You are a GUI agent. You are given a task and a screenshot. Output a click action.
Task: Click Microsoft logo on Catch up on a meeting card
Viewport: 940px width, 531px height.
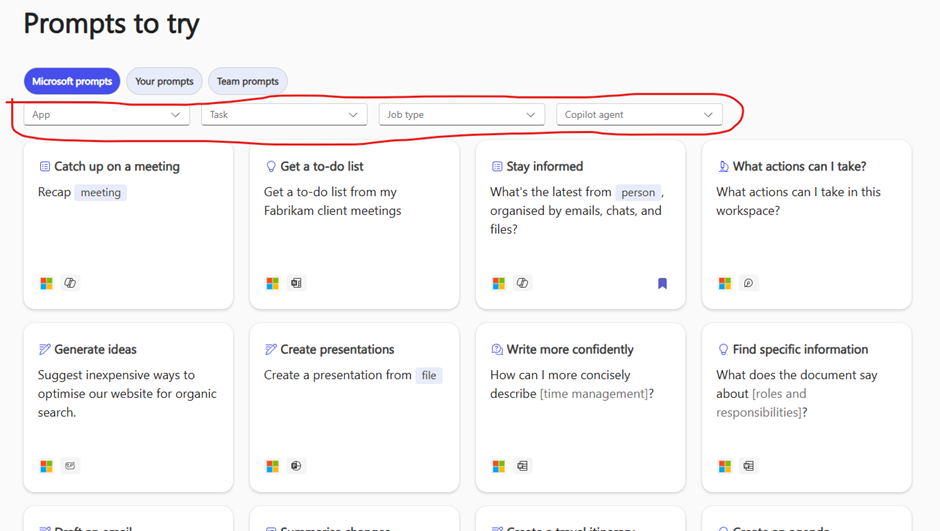(x=46, y=283)
